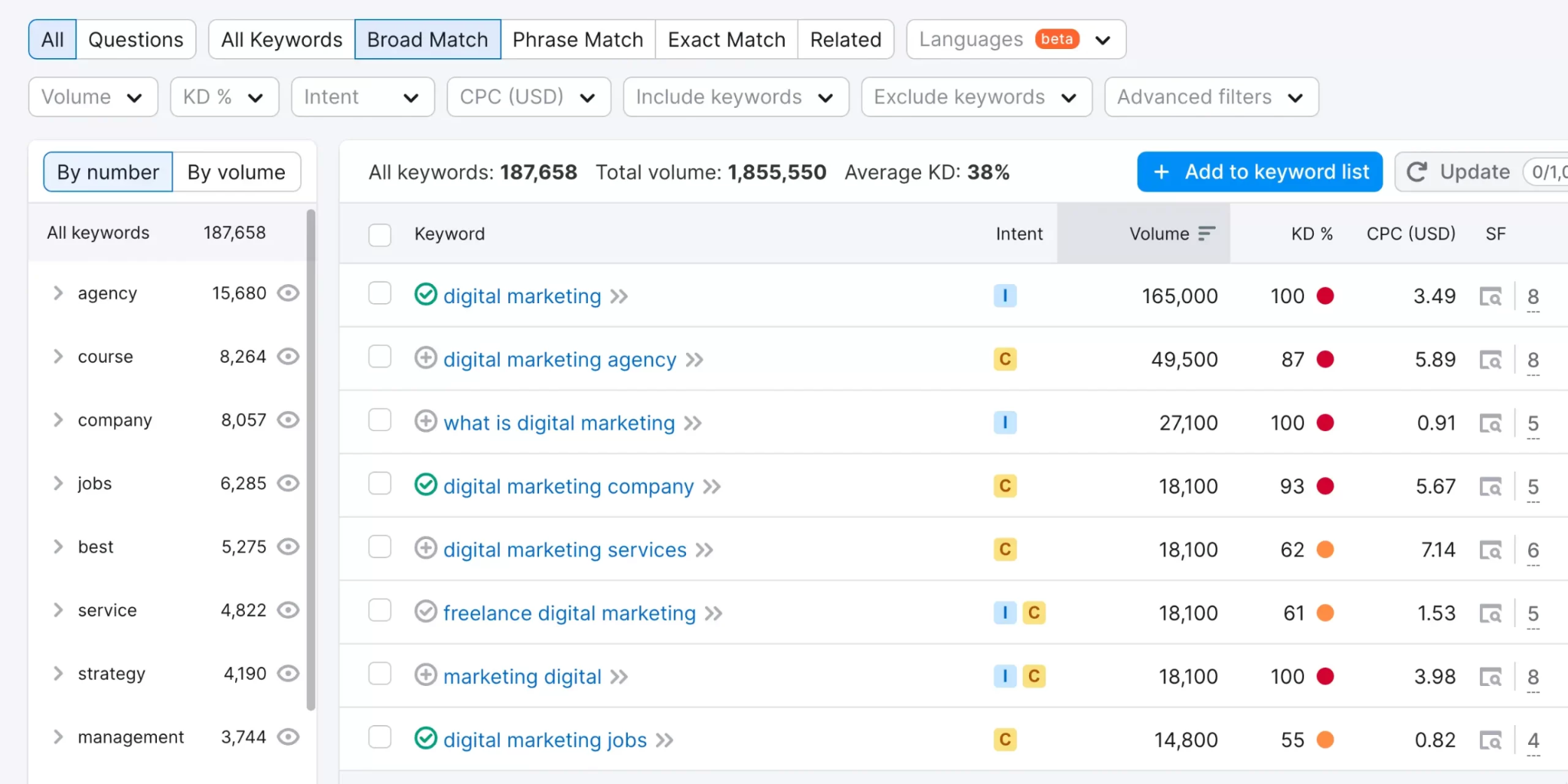
Task: Click the green check icon beside digital marketing company
Action: (426, 485)
